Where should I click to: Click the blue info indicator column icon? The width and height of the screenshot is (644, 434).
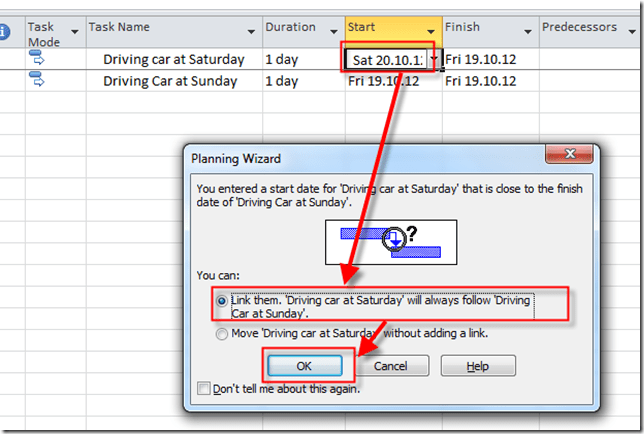click(x=5, y=32)
